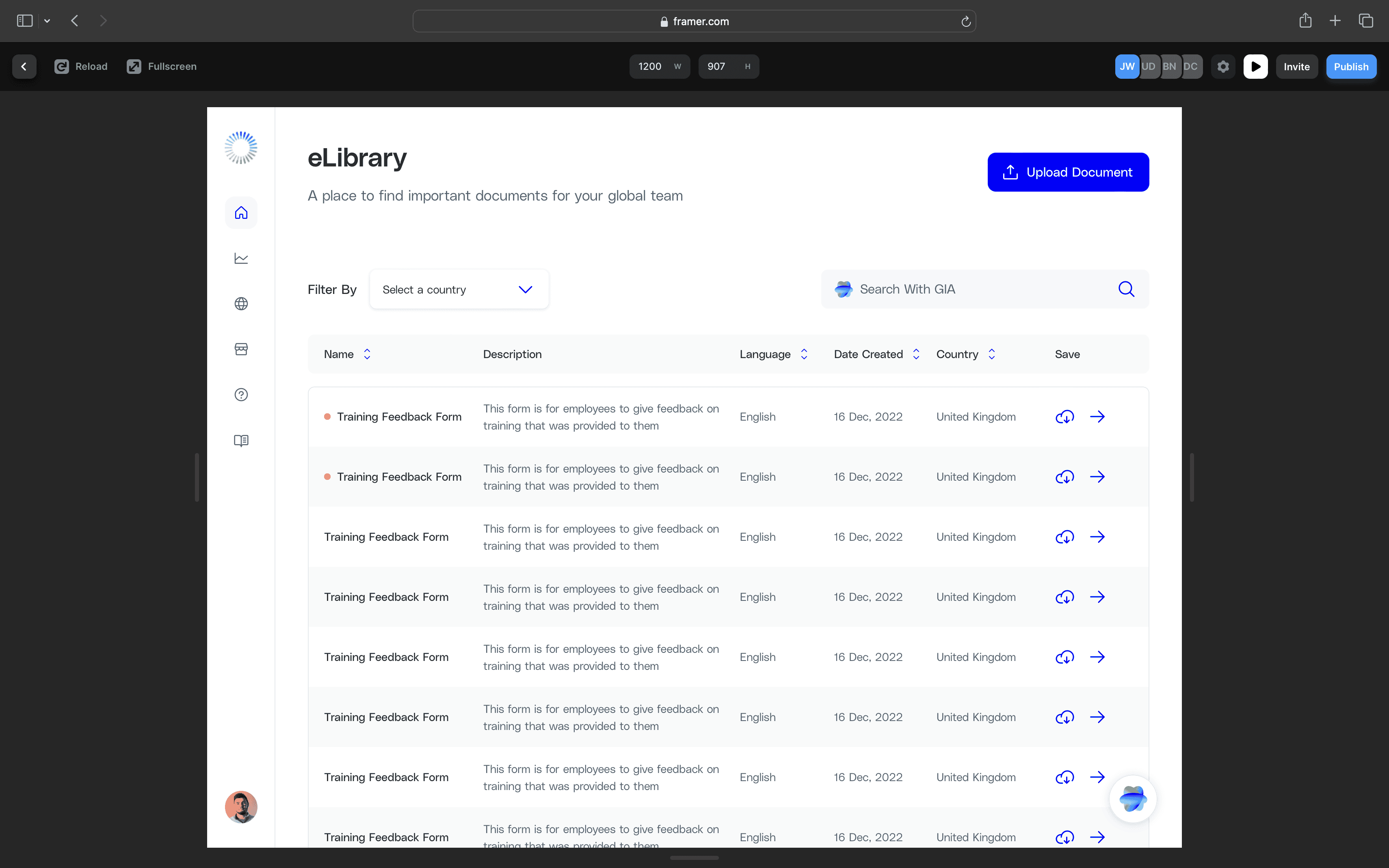Open the analytics chart sidebar icon
Screen dimensions: 1389x868
pyautogui.click(x=240, y=258)
